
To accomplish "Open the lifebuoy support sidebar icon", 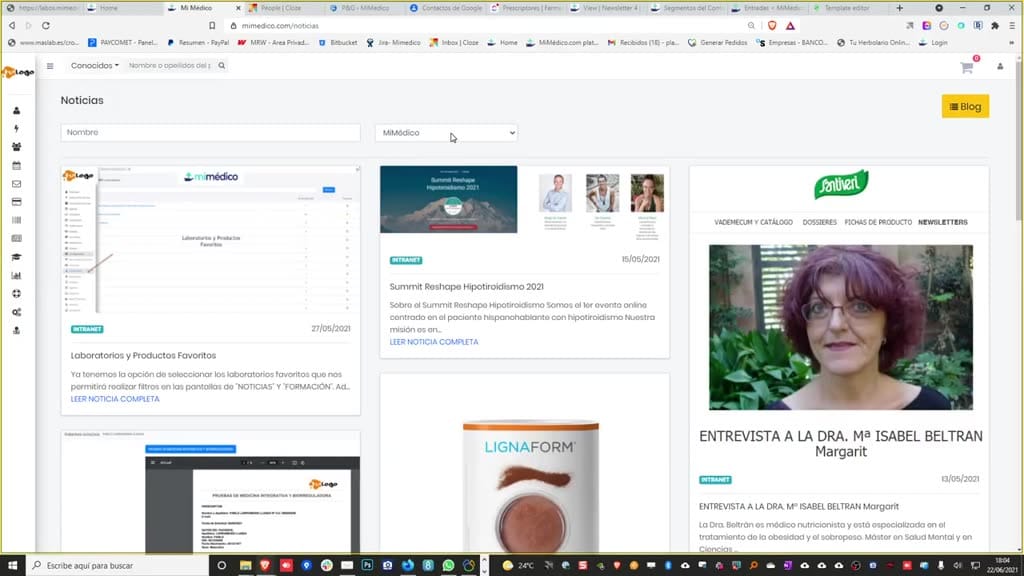I will (x=16, y=294).
